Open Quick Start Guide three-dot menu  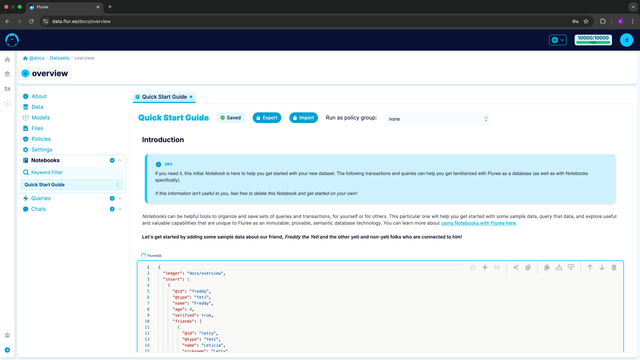118,184
